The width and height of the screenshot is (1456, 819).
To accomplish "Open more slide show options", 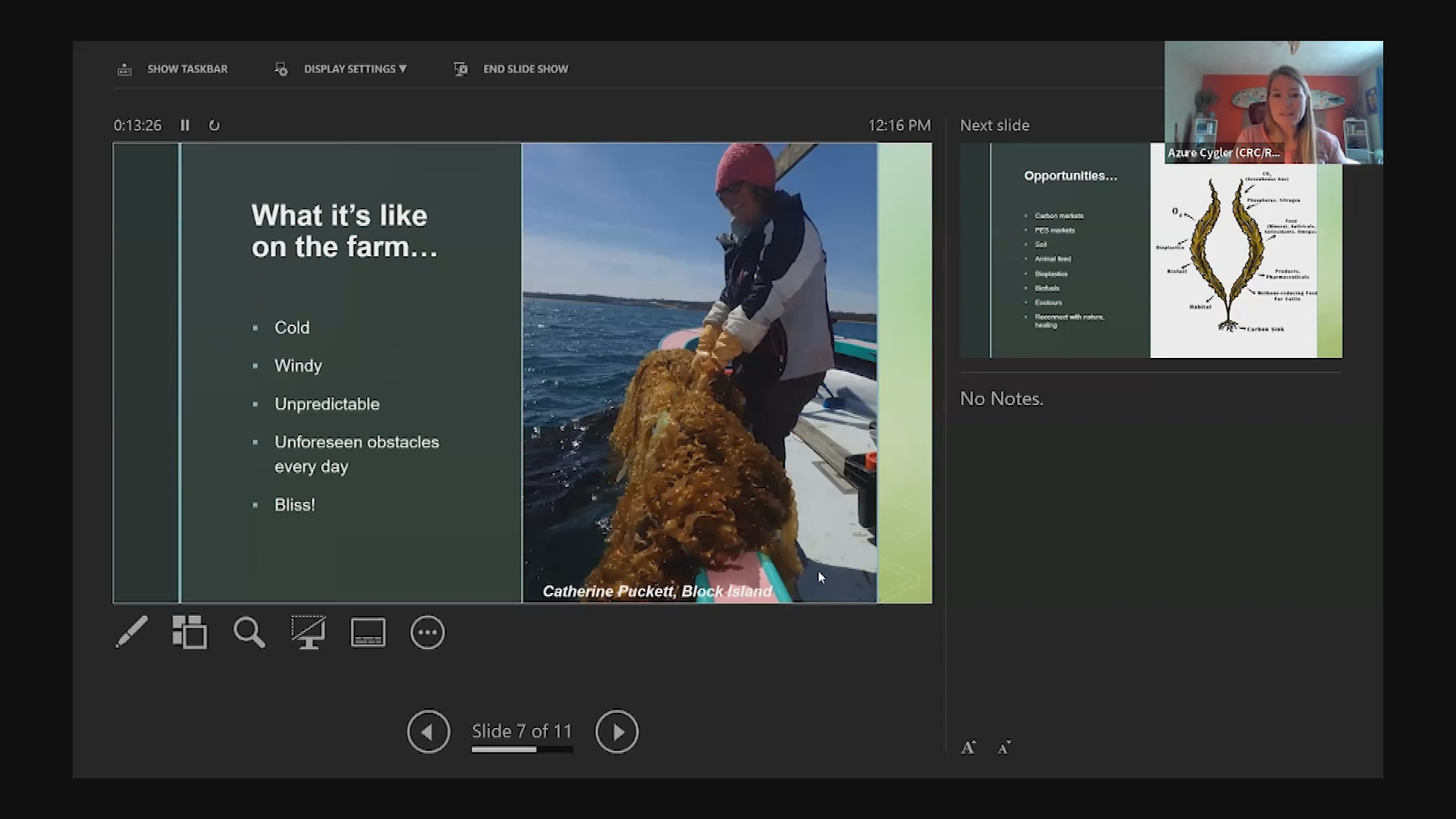I will [x=428, y=632].
